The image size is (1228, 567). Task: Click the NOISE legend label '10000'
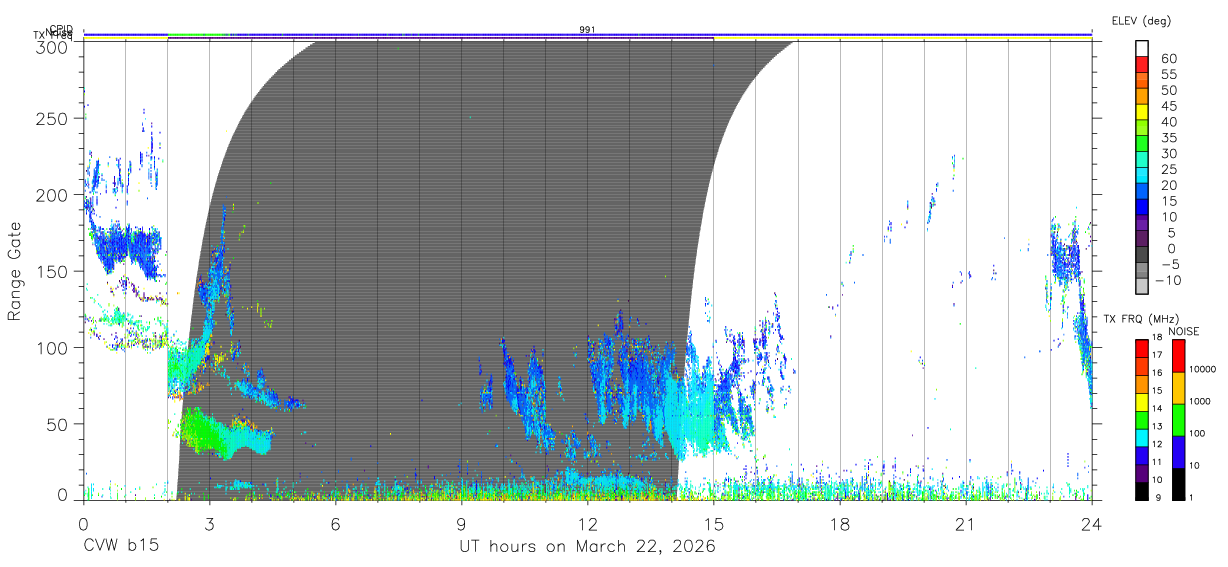pos(1205,369)
